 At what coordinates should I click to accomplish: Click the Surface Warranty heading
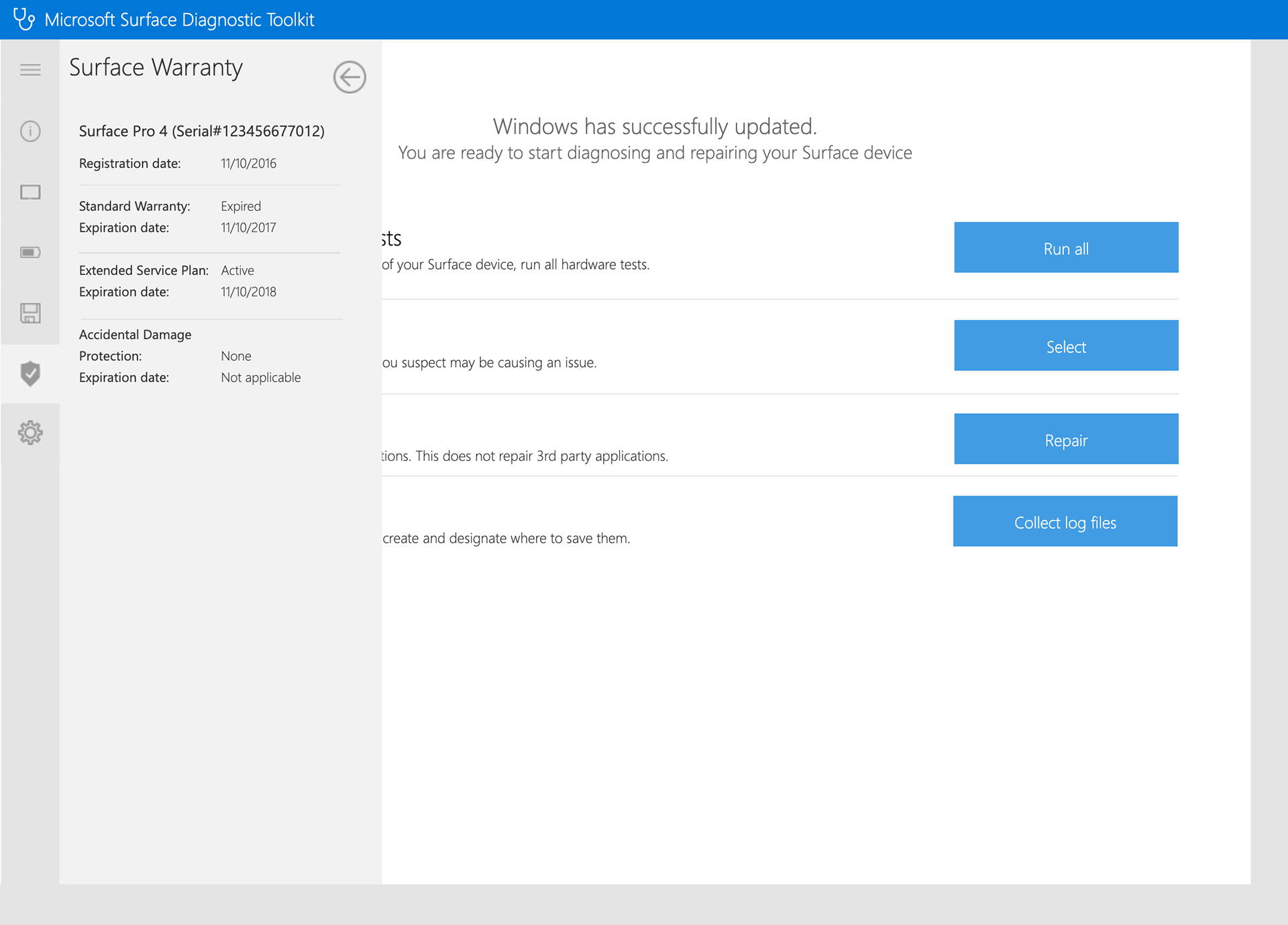[156, 68]
